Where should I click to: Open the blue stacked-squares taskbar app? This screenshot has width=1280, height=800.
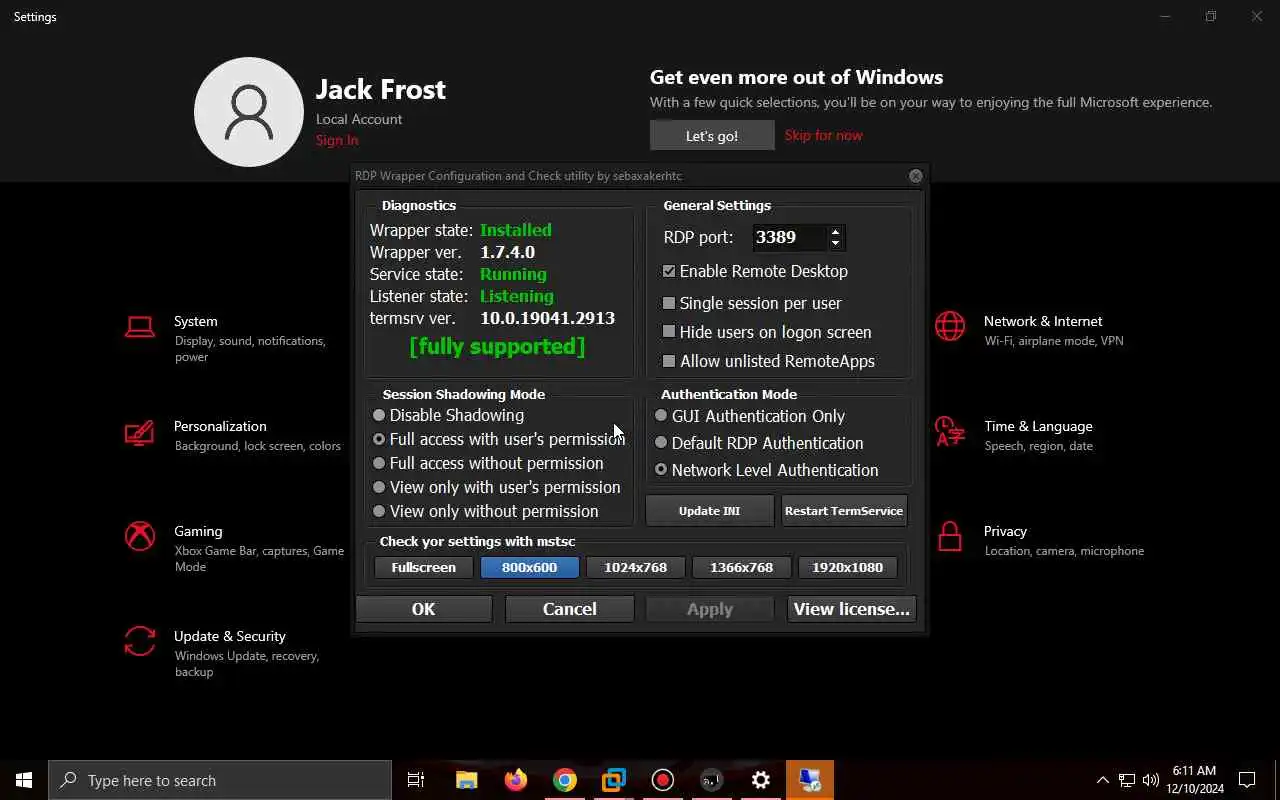point(614,780)
